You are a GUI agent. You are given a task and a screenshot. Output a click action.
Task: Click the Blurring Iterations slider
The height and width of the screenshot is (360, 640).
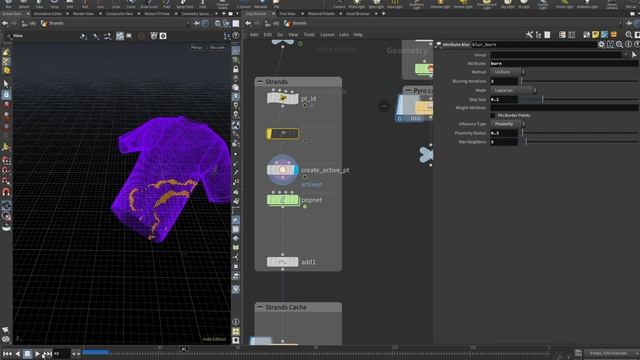pyautogui.click(x=579, y=81)
